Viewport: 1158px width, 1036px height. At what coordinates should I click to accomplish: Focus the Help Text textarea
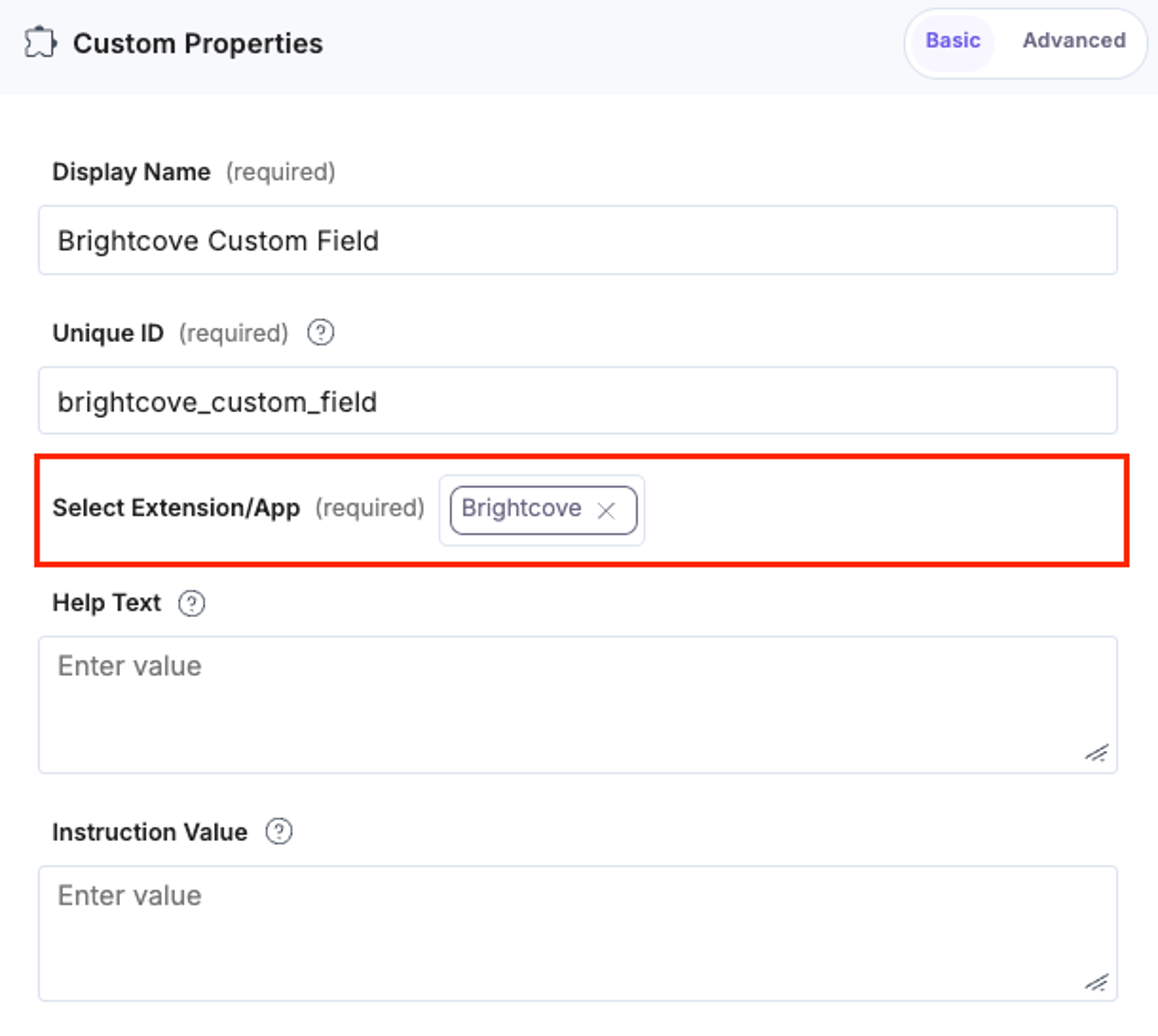[x=577, y=705]
